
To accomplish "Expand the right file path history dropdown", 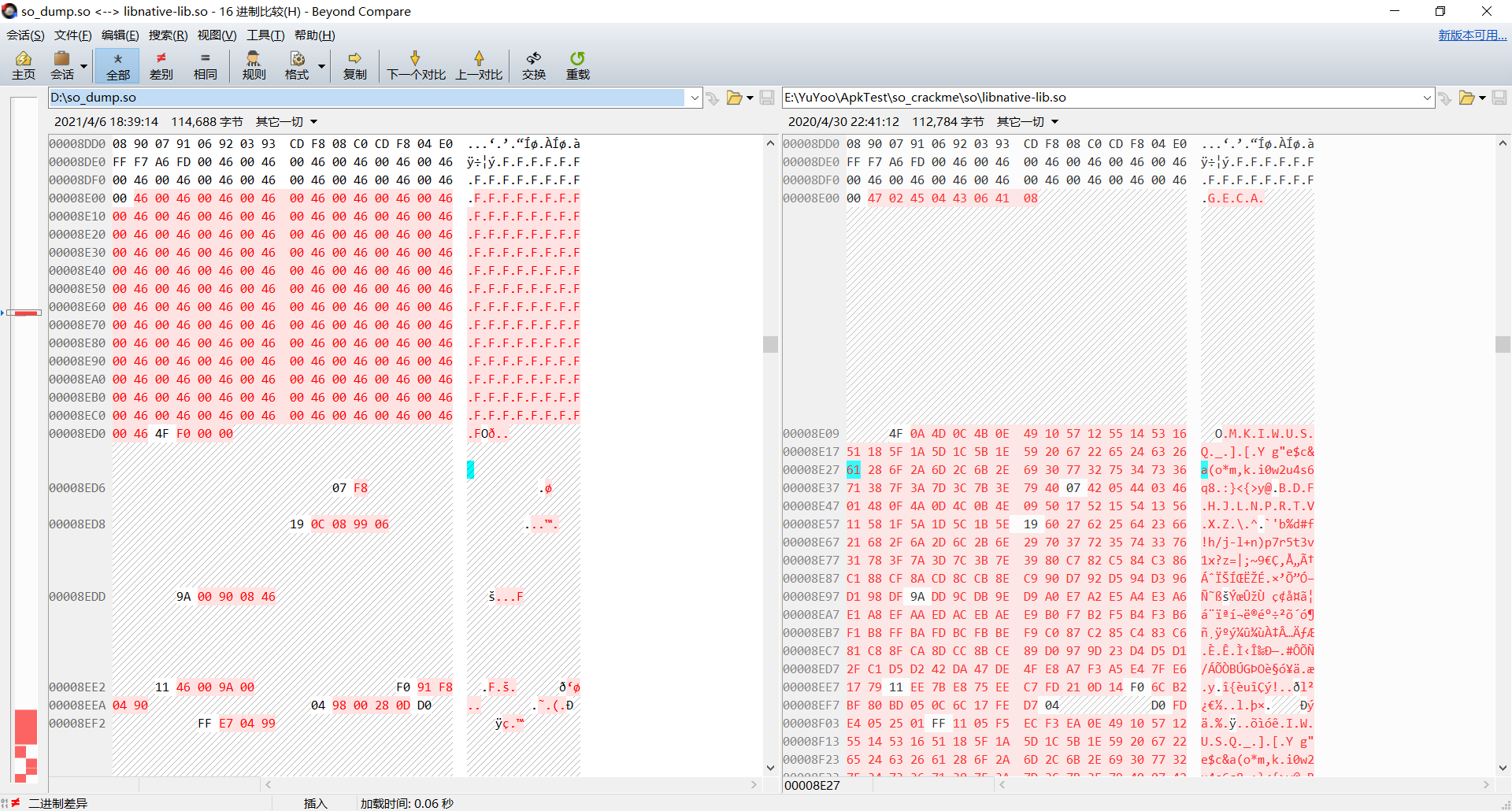I will click(1427, 98).
